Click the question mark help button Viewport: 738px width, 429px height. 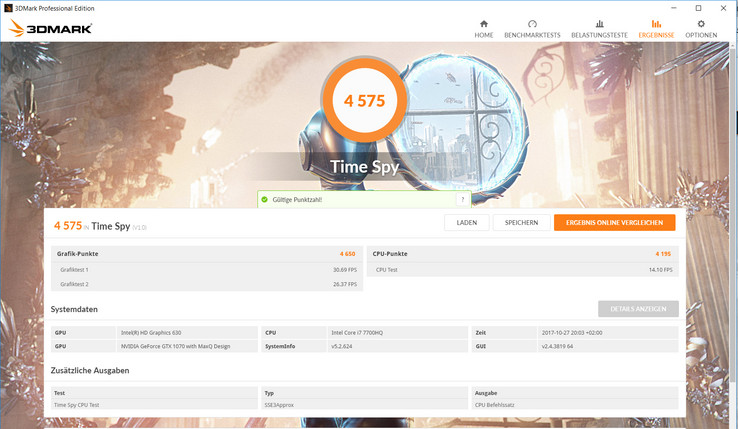coord(463,200)
